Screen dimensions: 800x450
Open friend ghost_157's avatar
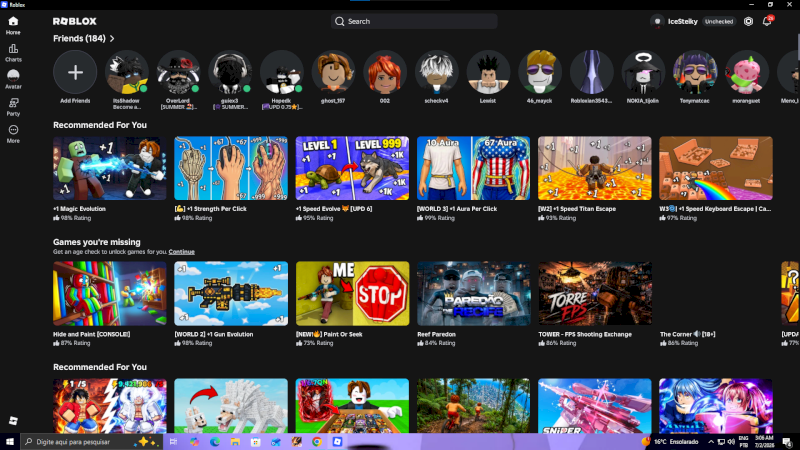point(333,72)
